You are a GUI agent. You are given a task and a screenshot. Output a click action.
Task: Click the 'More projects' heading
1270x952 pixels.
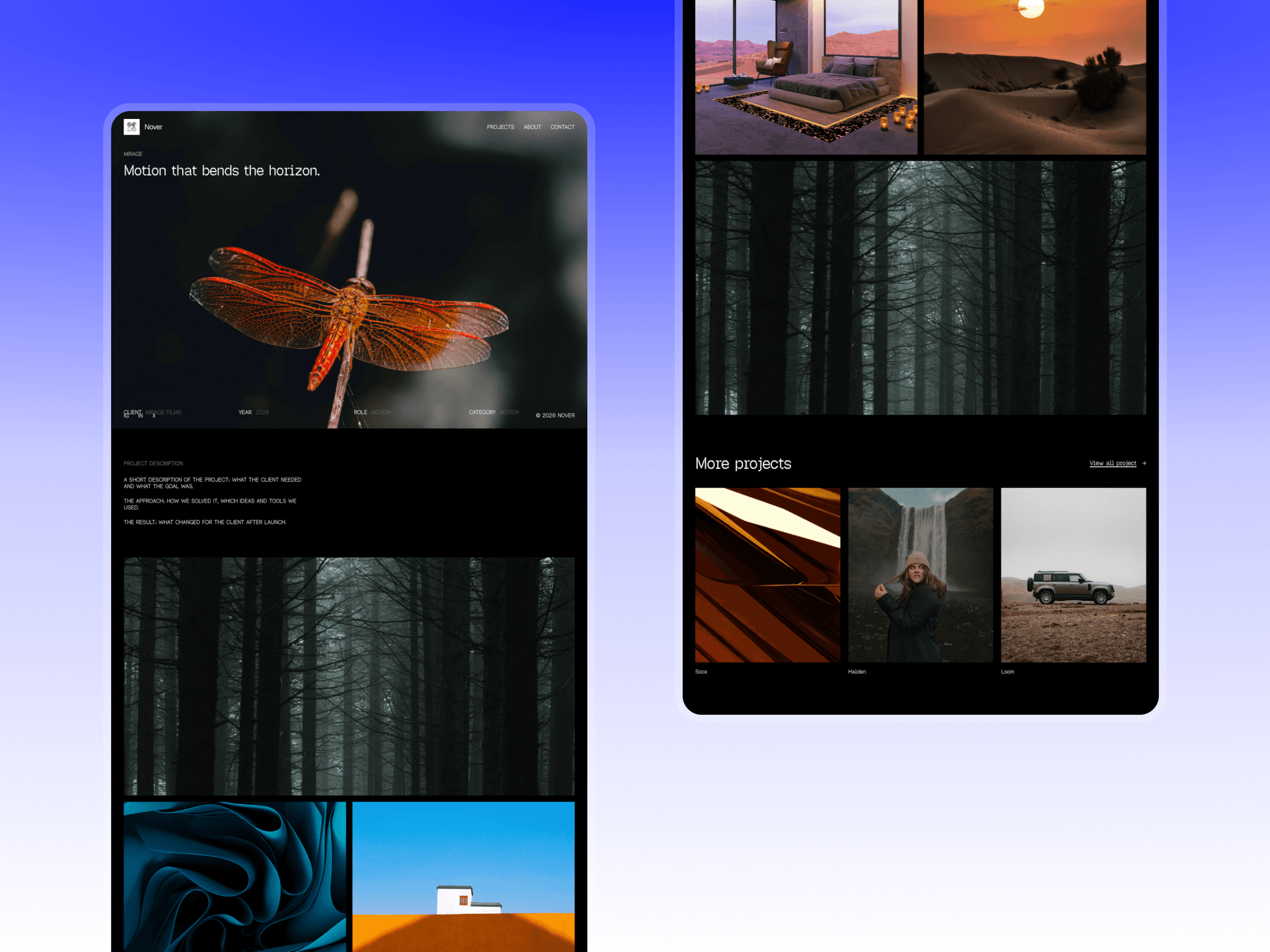click(x=743, y=464)
